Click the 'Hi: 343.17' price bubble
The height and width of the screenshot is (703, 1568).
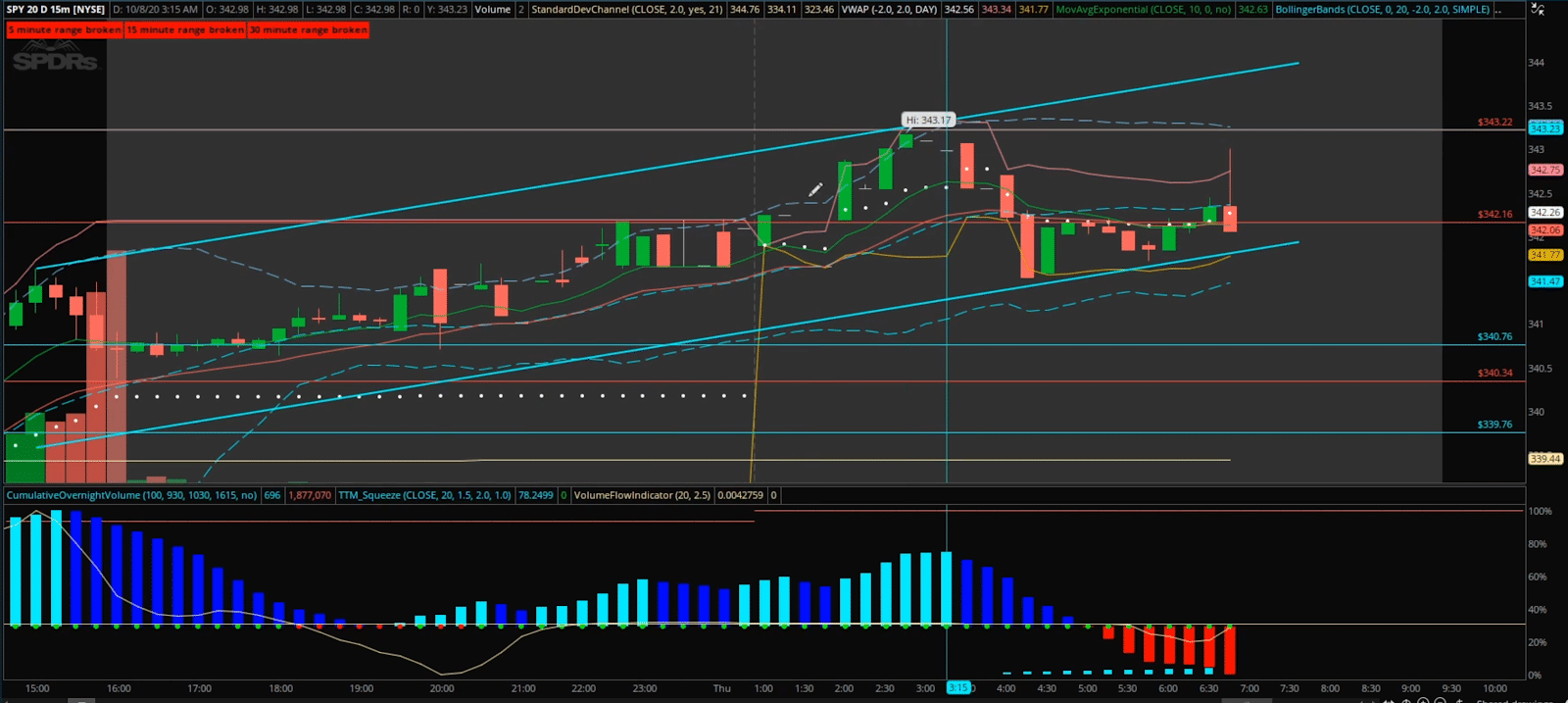pyautogui.click(x=927, y=120)
